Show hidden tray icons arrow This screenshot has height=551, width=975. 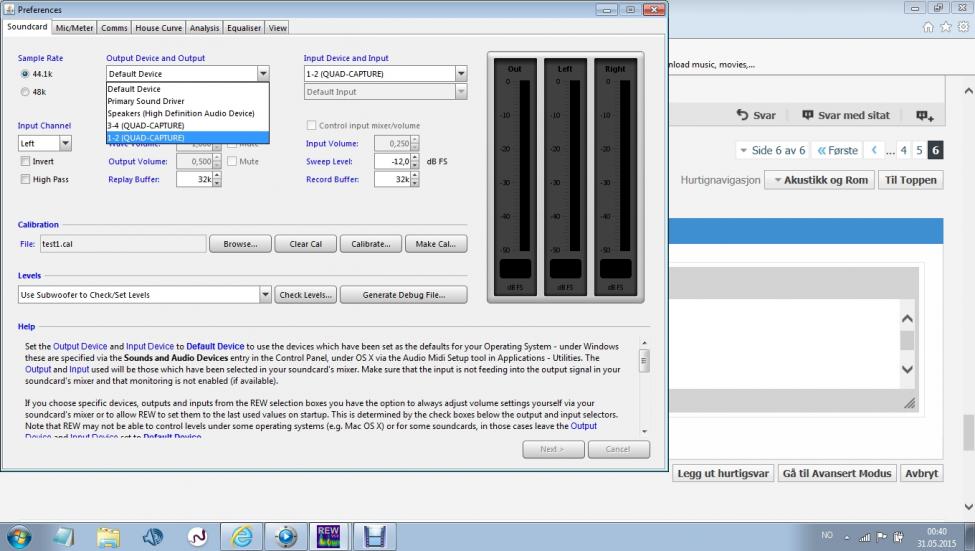846,537
